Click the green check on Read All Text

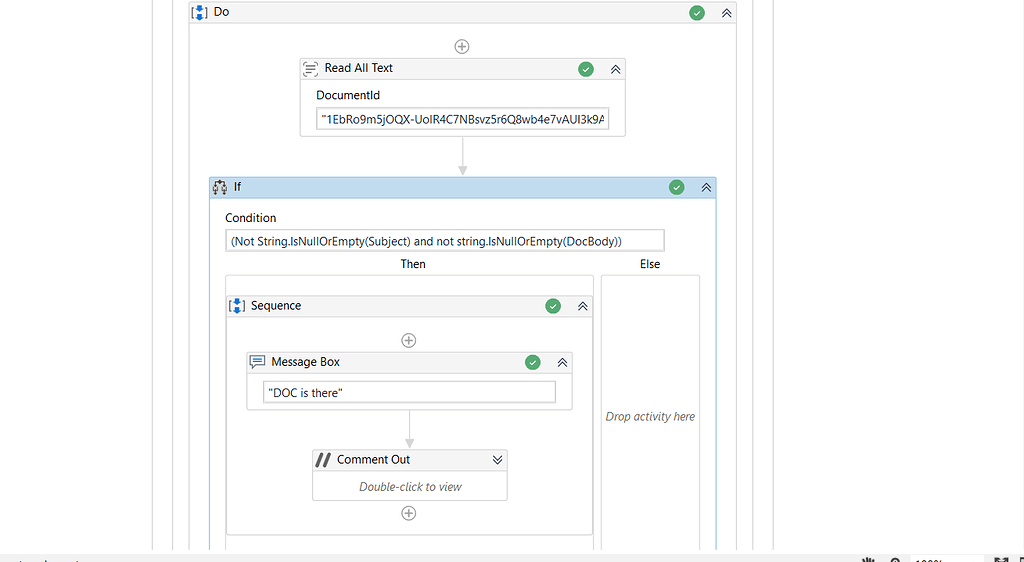tap(586, 69)
